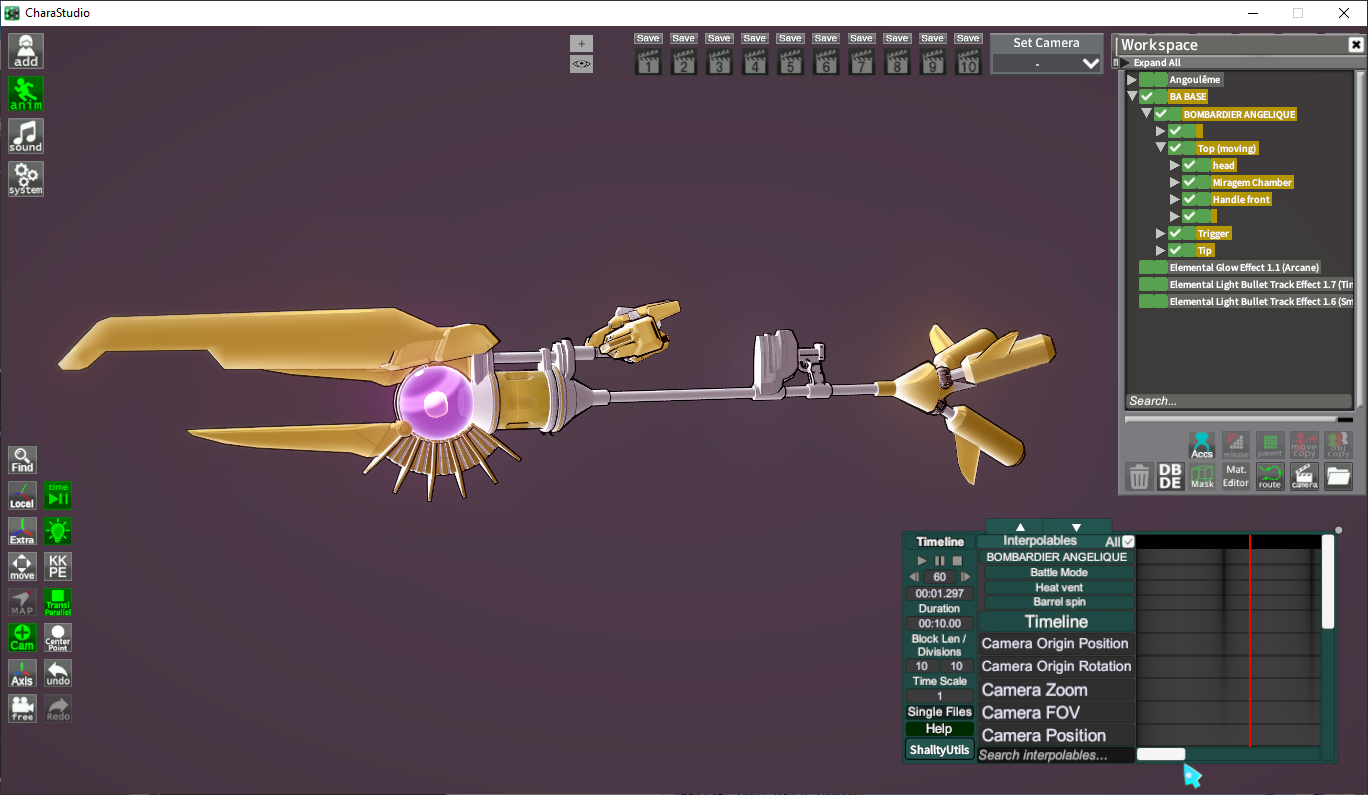Toggle Transl Parallel mode
Screen dimensions: 1368x795
click(x=58, y=603)
